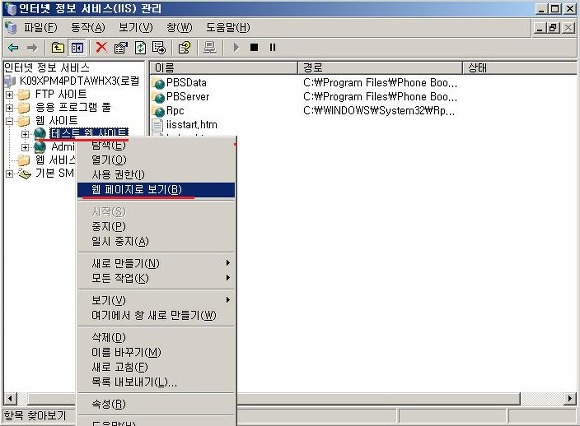
Task: Click the MMC system icon in menu bar
Action: (x=11, y=28)
